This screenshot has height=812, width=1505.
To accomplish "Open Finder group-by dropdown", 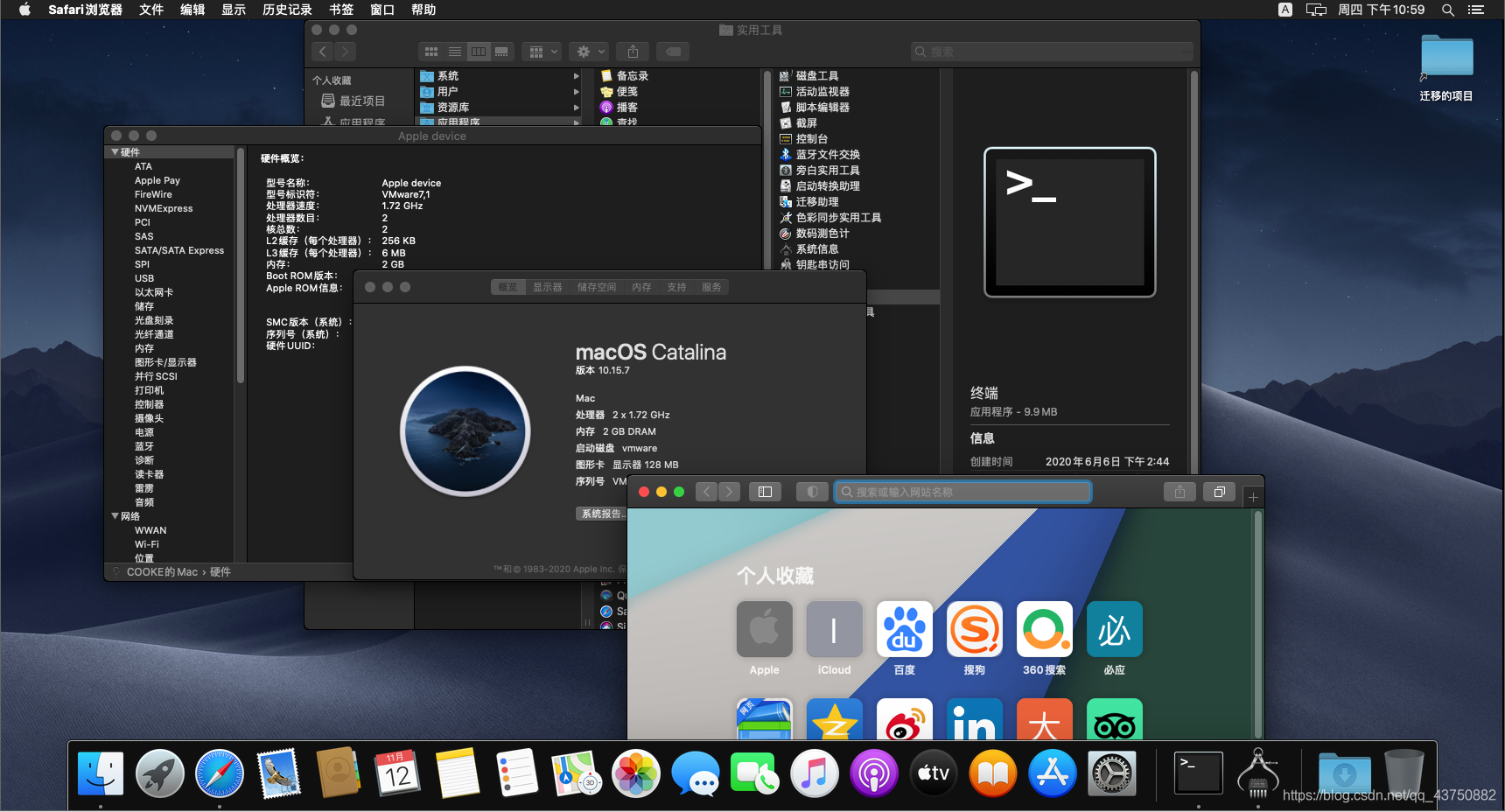I will pos(542,52).
